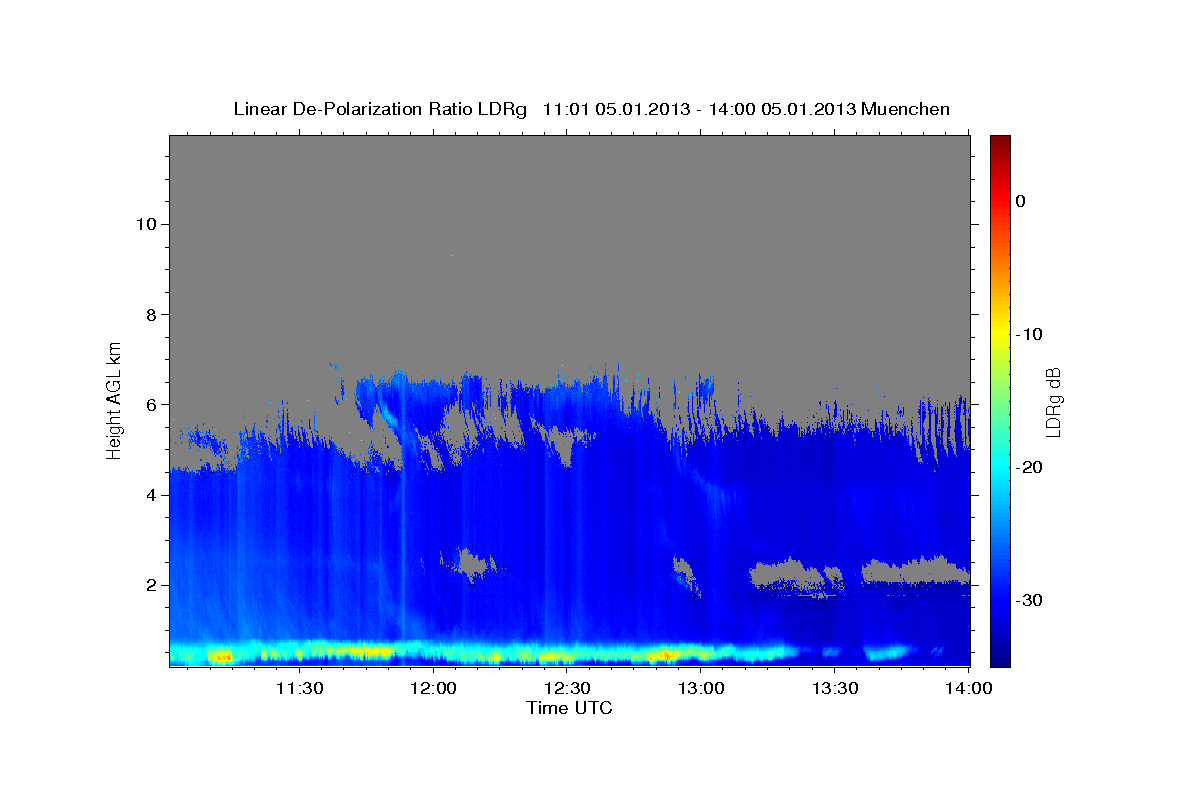
Task: Click the colorbar value -30 label
Action: [x=1029, y=600]
